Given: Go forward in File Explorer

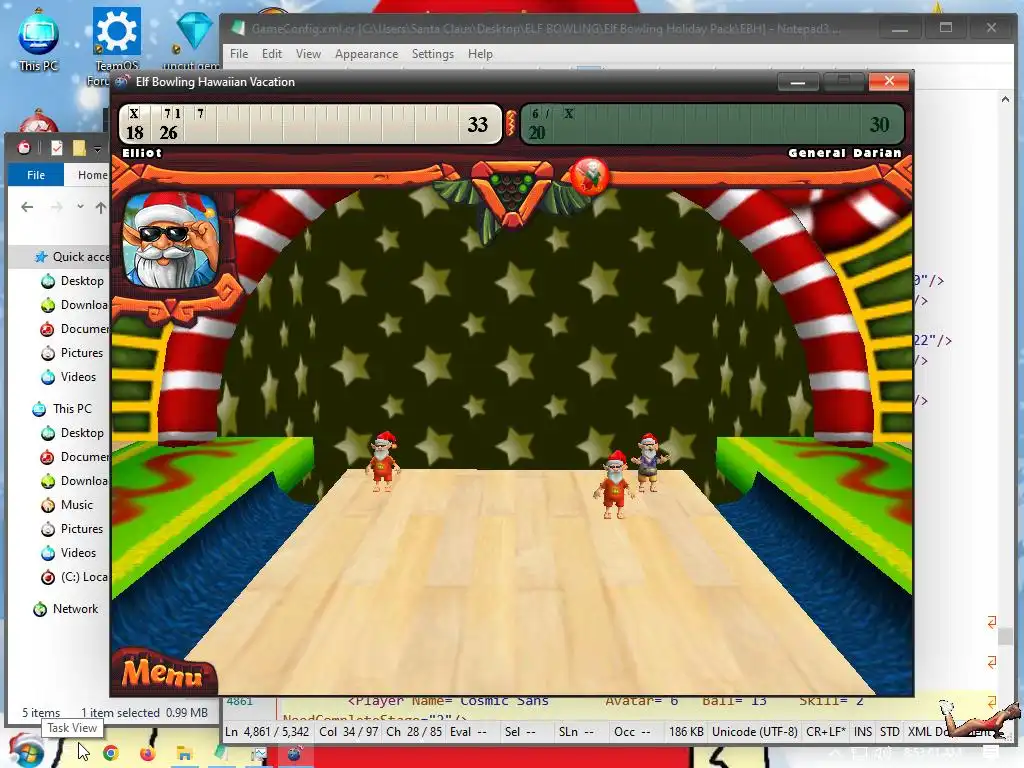Looking at the screenshot, I should click(56, 207).
